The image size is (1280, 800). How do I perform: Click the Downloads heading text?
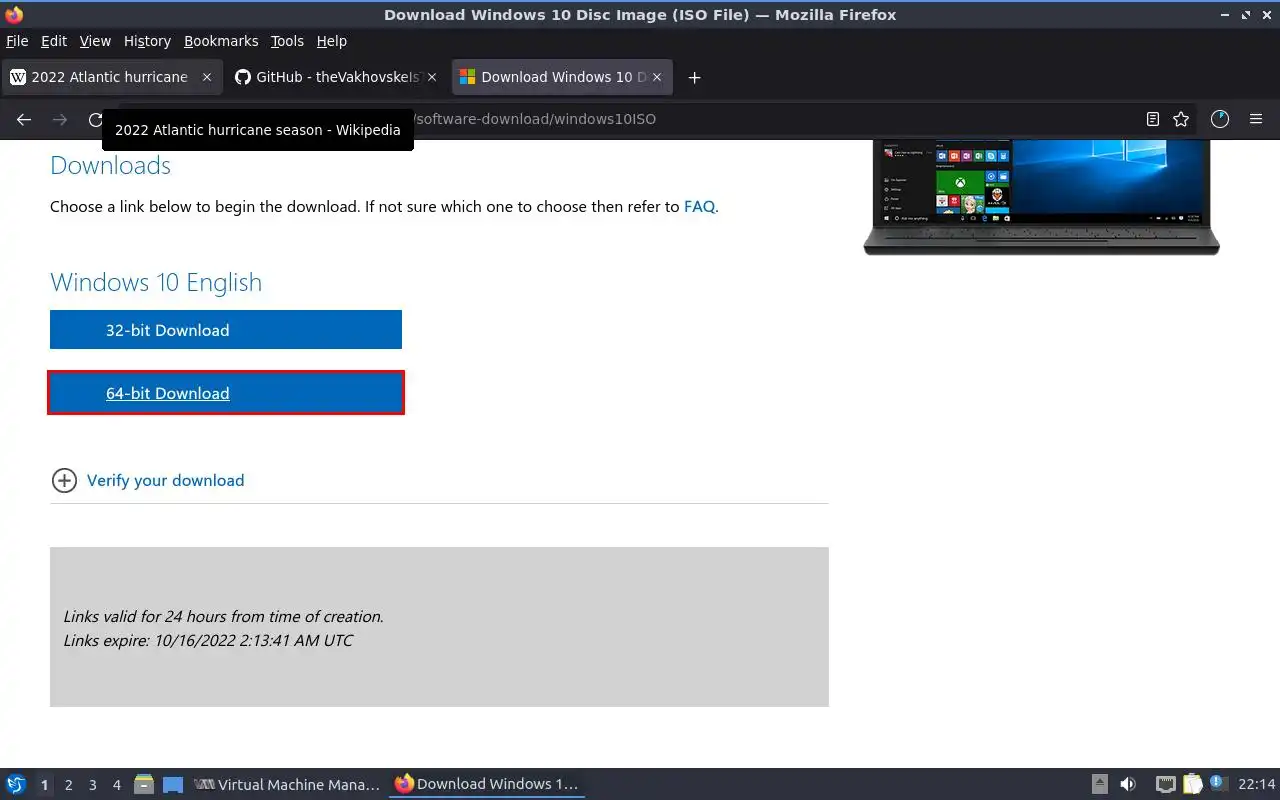[110, 166]
